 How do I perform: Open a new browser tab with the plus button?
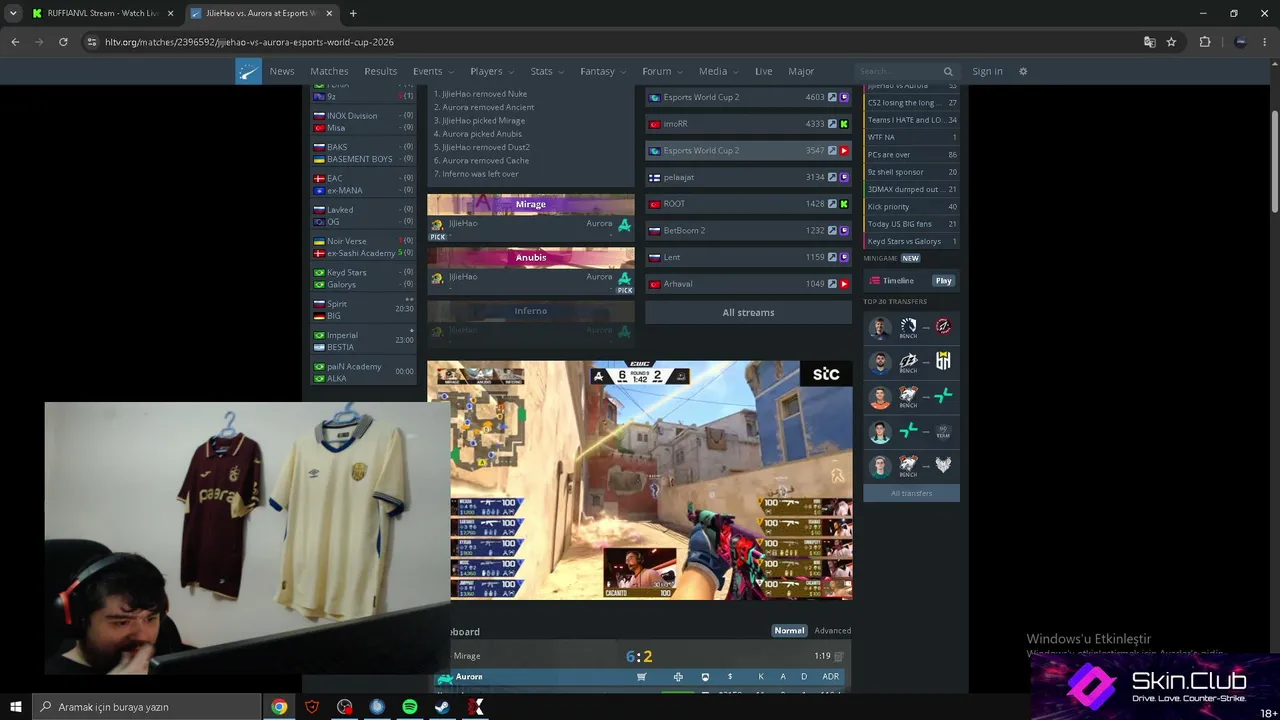pyautogui.click(x=353, y=13)
